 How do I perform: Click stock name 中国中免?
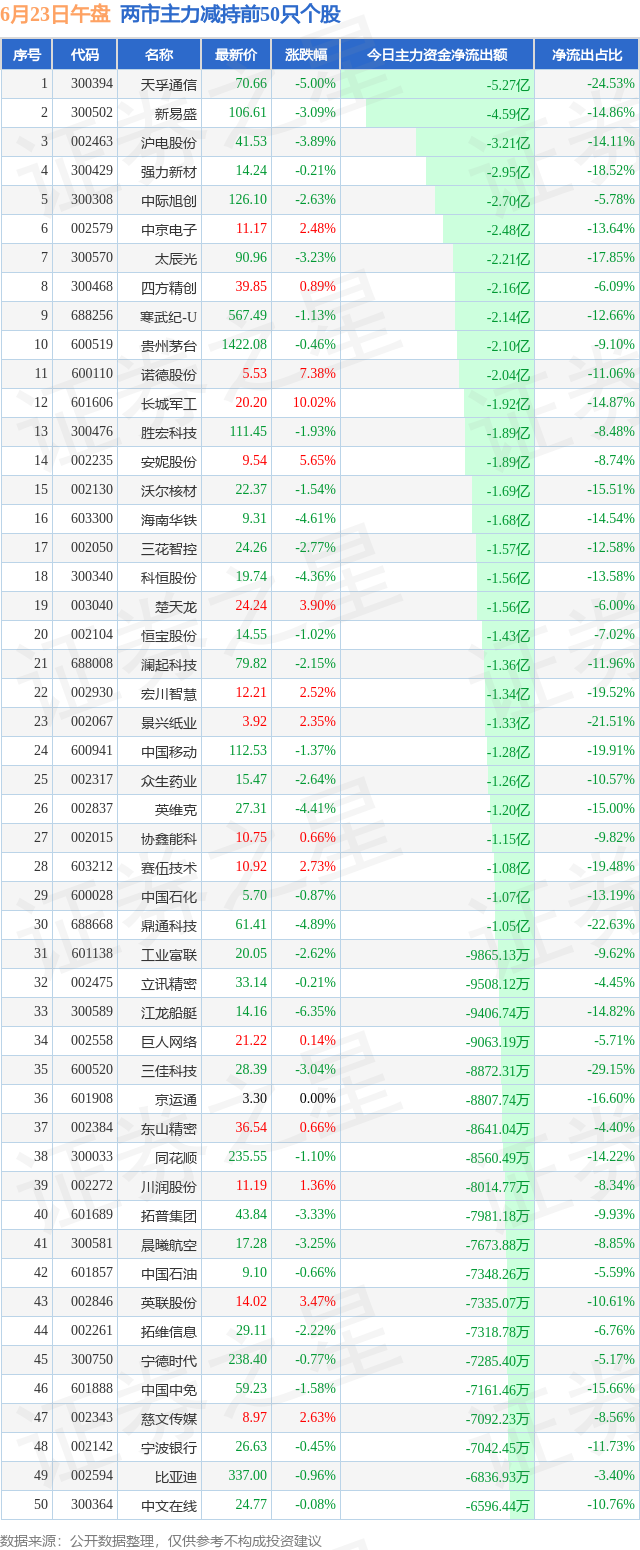tap(169, 1389)
